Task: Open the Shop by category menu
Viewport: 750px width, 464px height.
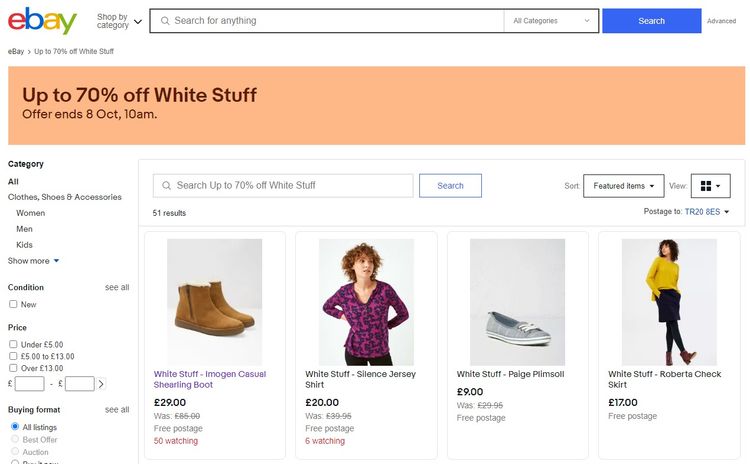Action: (119, 21)
